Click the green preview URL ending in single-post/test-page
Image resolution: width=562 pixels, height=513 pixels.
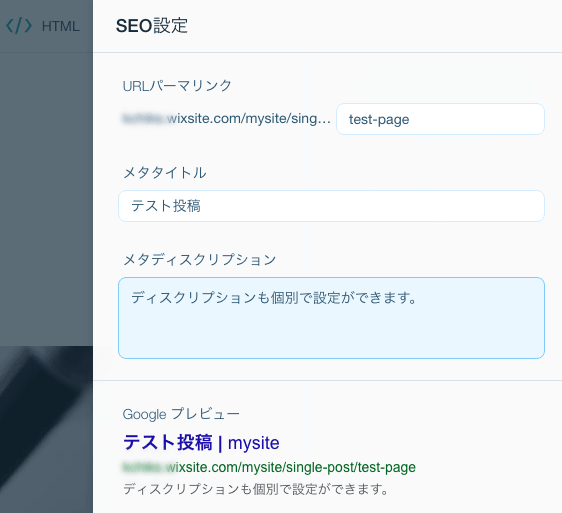click(x=269, y=467)
